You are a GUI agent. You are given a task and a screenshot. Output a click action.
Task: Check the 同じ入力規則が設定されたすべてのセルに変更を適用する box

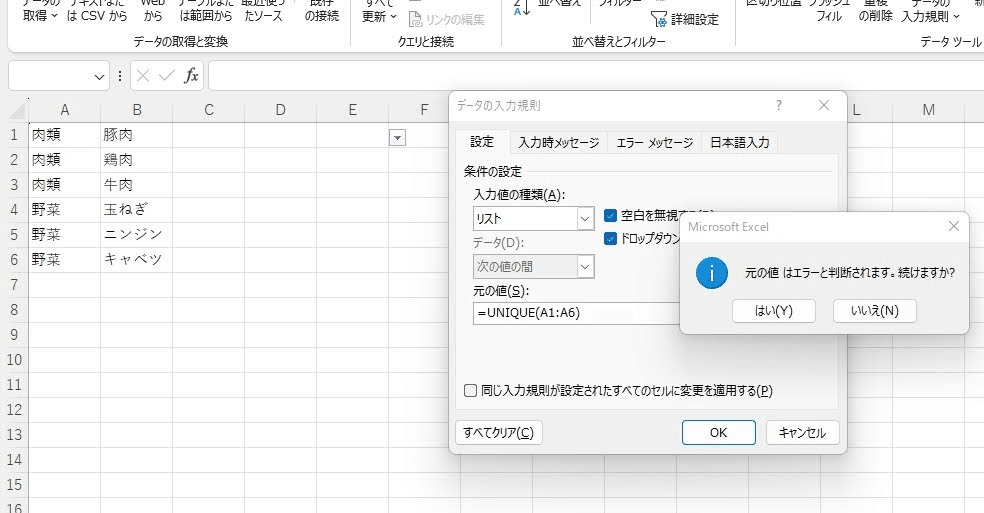[x=470, y=391]
